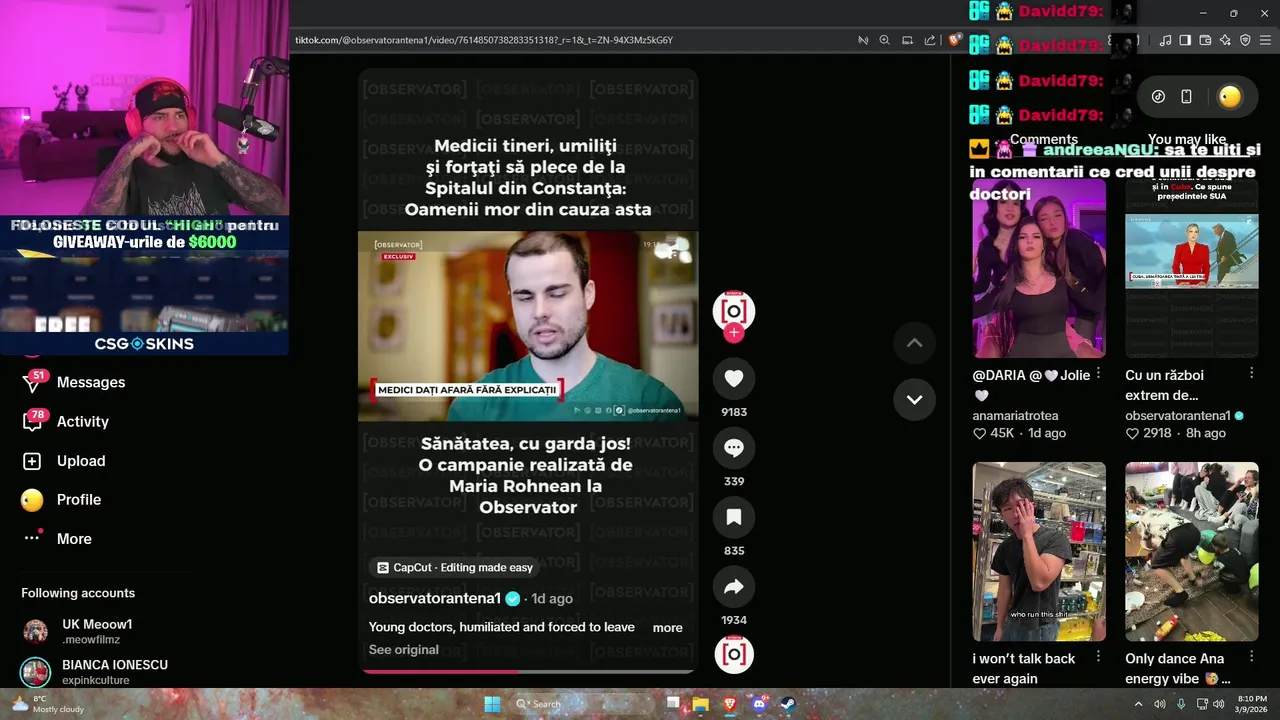Open options for the Only dance Ana video

coord(1251,657)
